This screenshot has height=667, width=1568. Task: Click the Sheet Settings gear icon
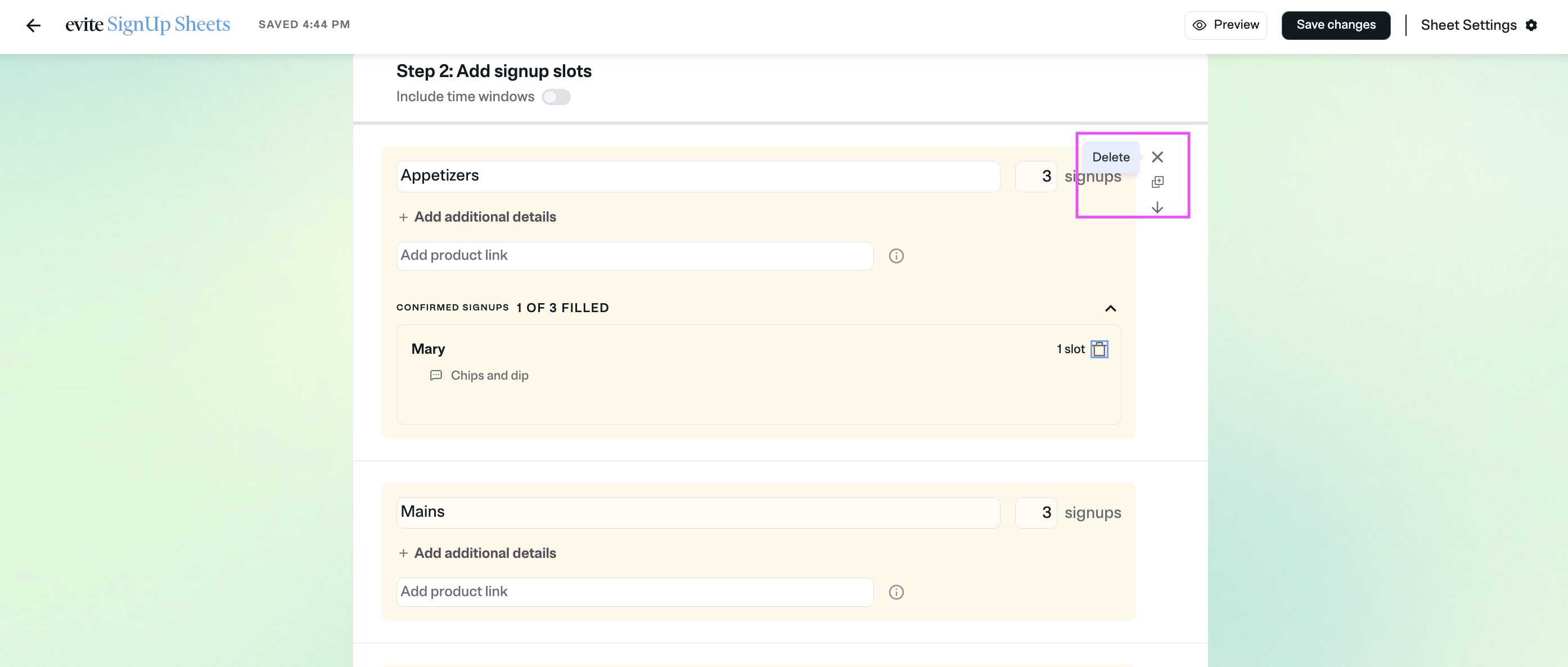click(x=1531, y=25)
